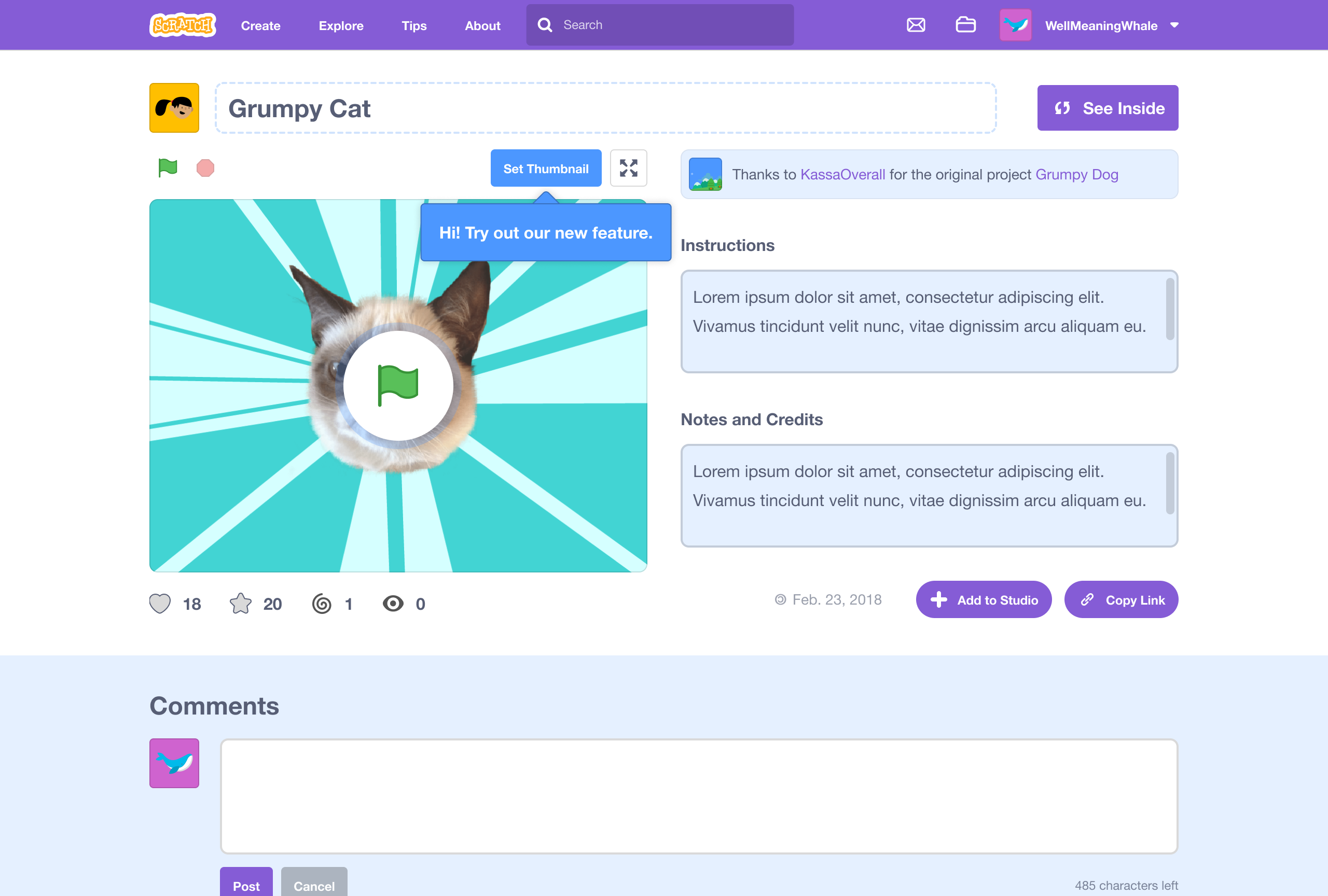Click the search magnifier icon

(545, 25)
